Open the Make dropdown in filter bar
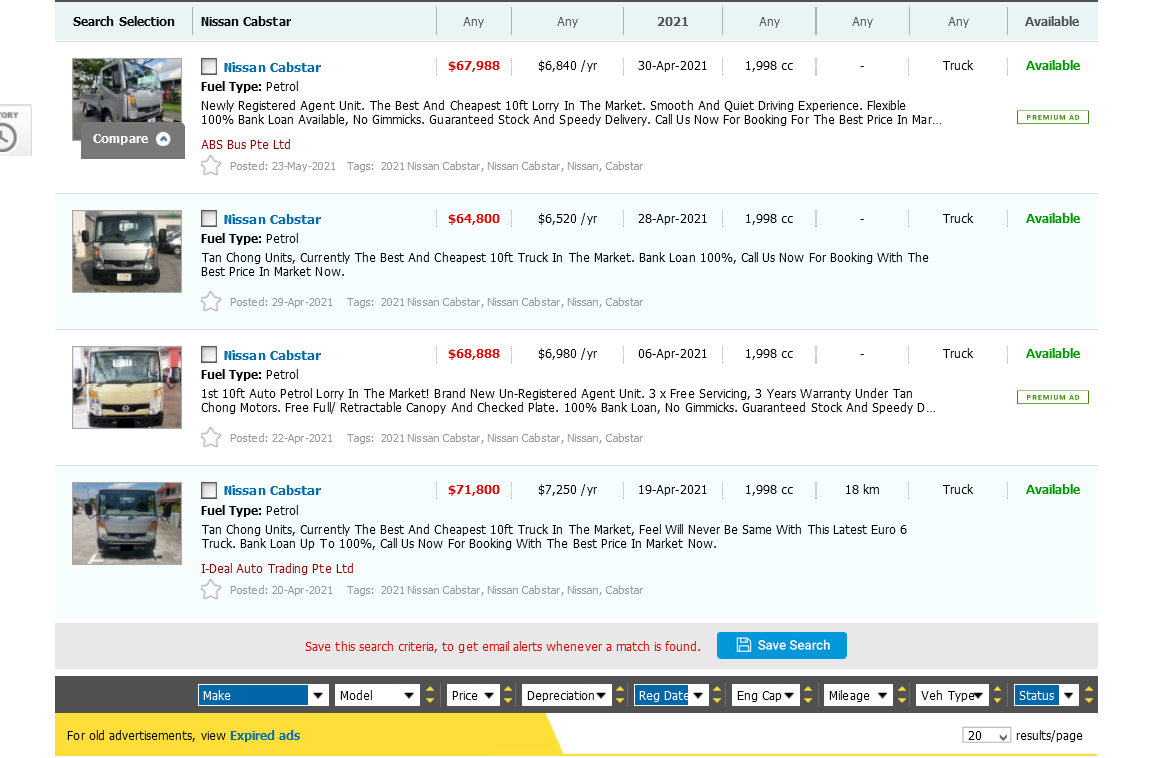The height and width of the screenshot is (758, 1169). (264, 696)
